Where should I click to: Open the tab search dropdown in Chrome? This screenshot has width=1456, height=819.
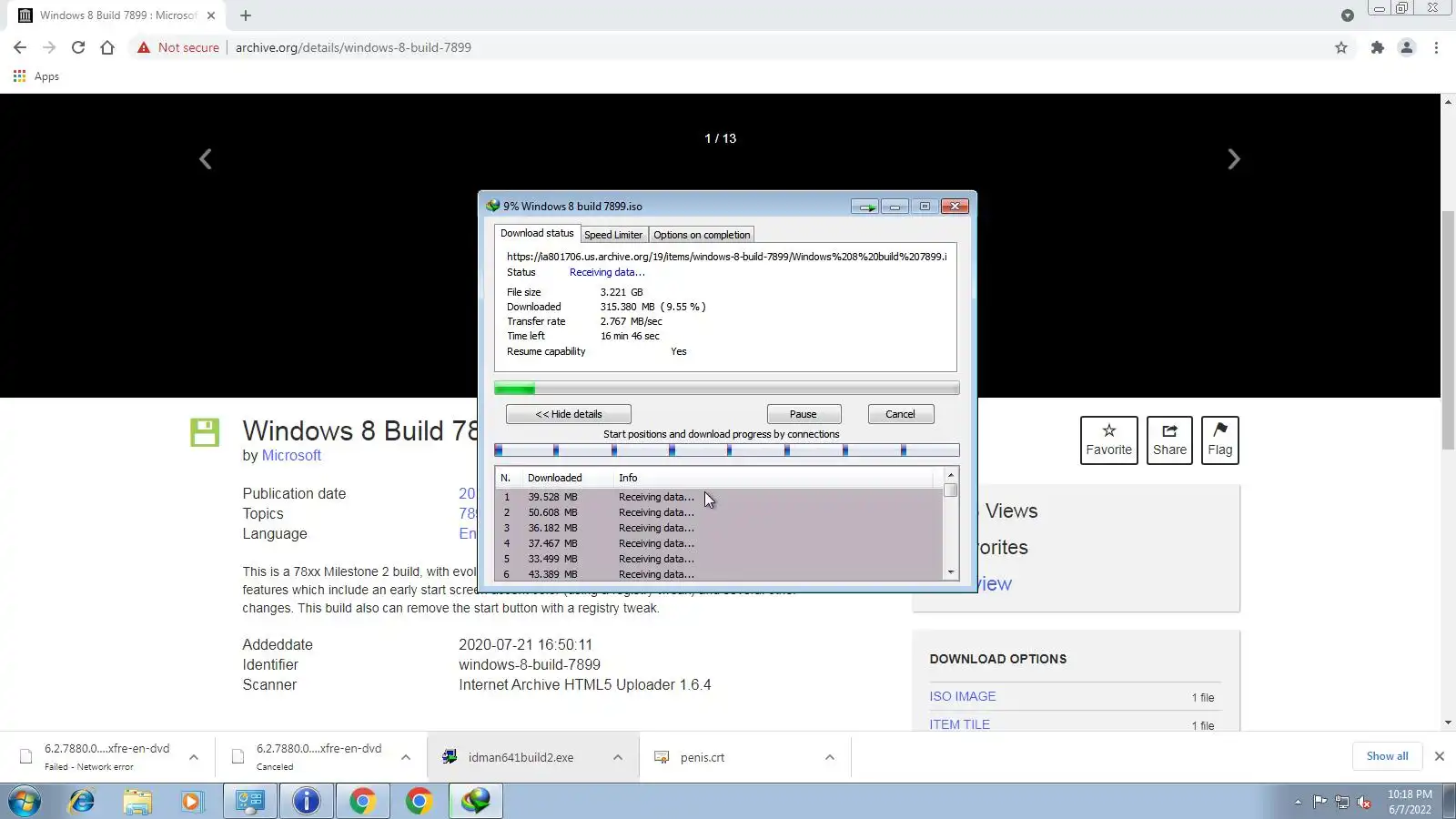(1348, 15)
